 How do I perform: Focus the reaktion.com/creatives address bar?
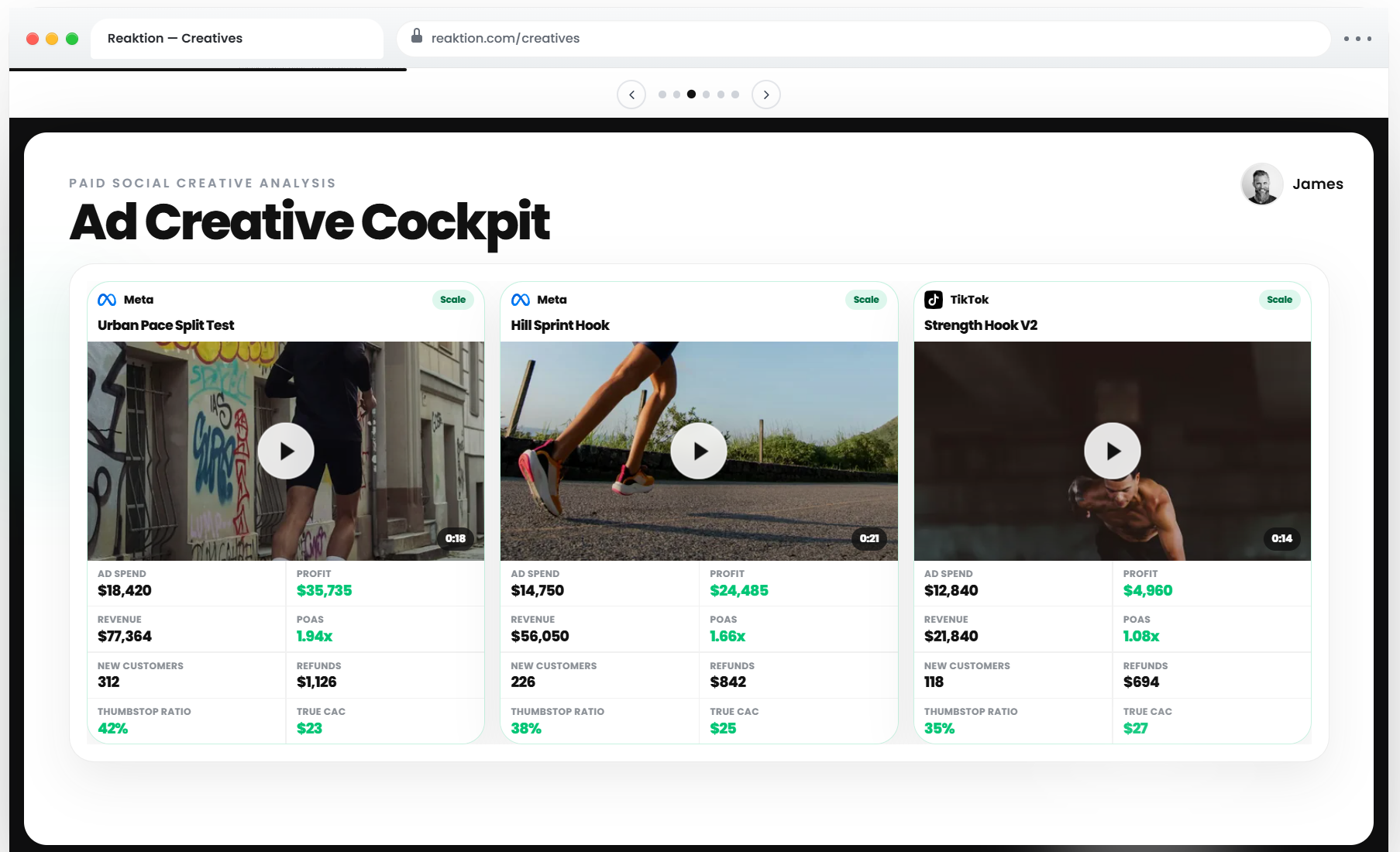click(863, 39)
